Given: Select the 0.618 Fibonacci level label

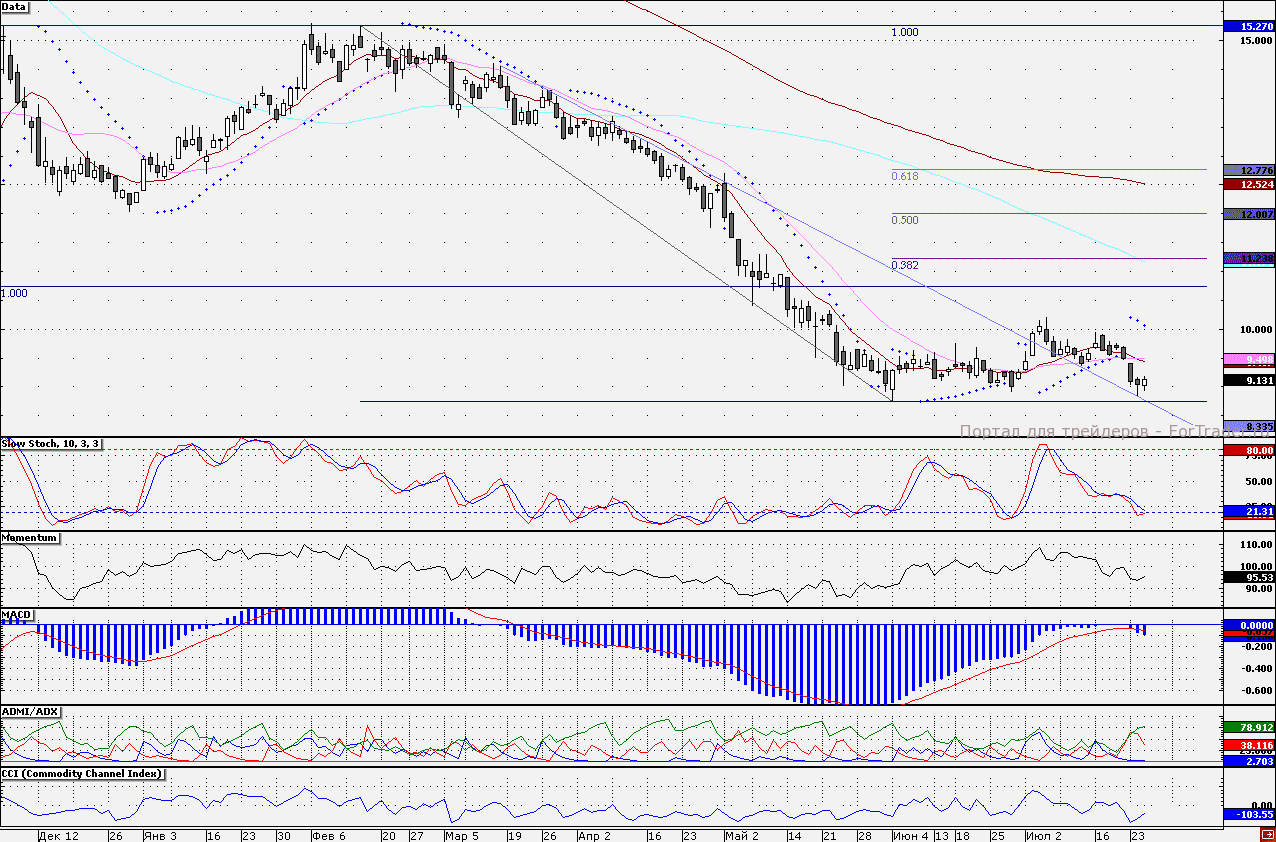Looking at the screenshot, I should (x=904, y=176).
